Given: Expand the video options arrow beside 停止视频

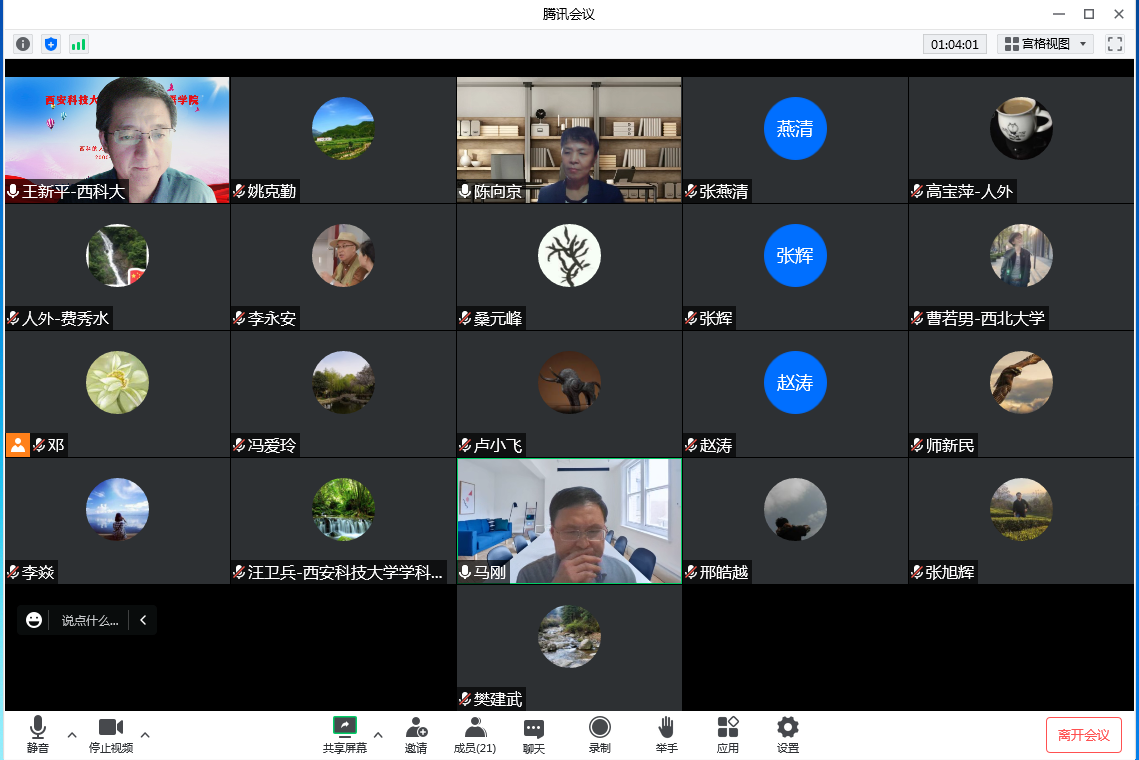Looking at the screenshot, I should 145,735.
